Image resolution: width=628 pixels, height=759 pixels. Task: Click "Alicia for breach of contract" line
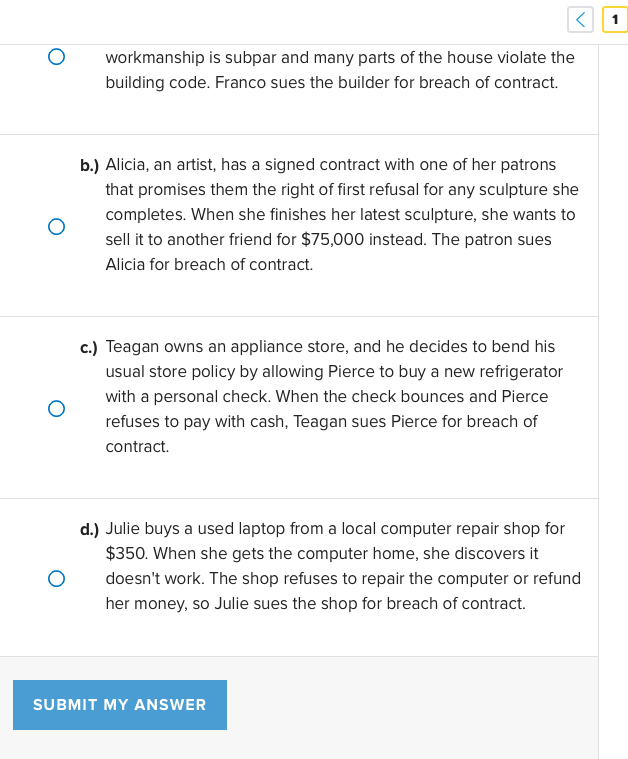[x=209, y=265]
